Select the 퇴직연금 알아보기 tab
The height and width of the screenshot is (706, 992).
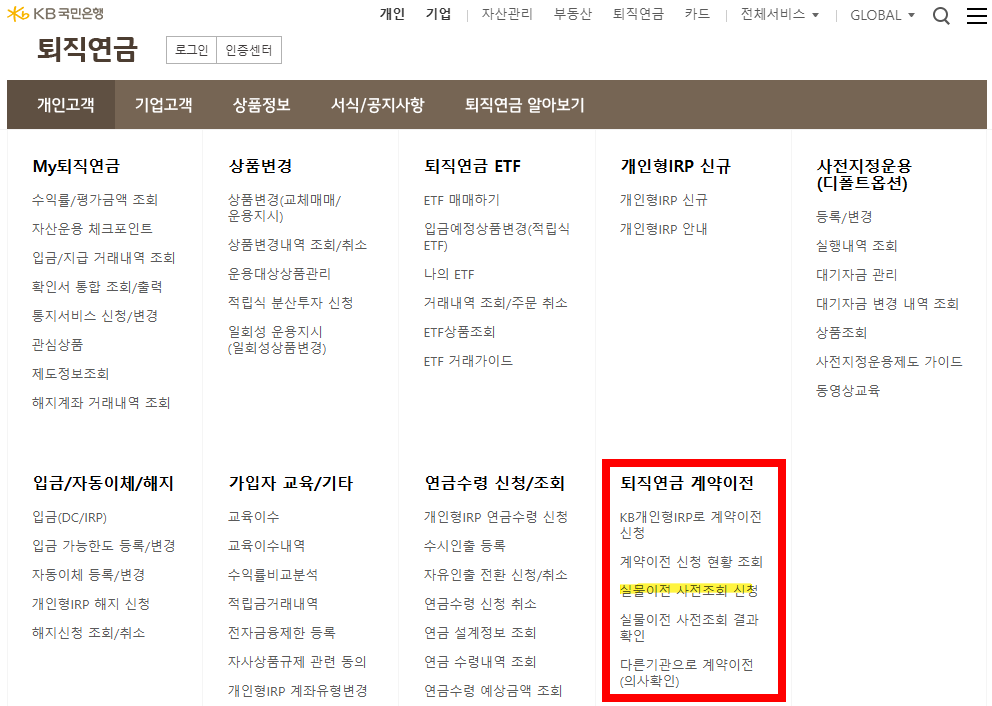click(524, 104)
